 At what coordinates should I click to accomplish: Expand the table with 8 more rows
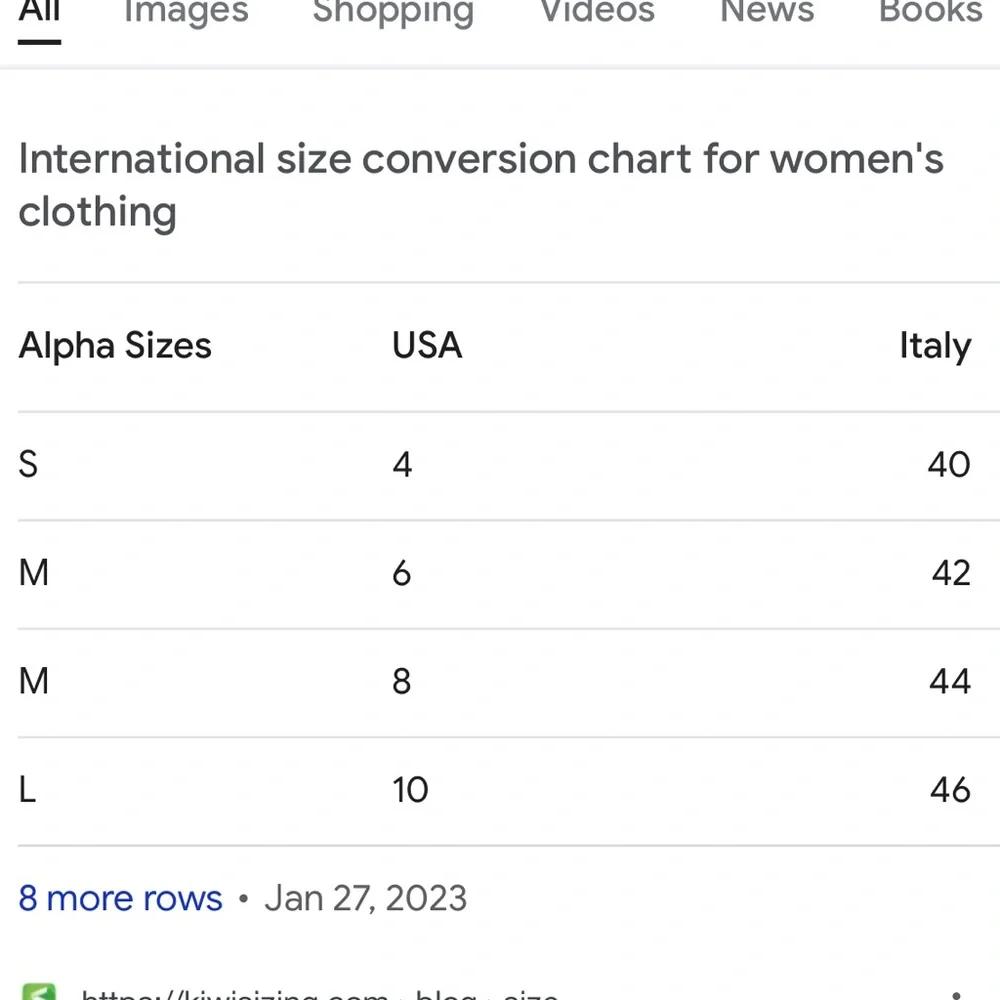coord(120,898)
